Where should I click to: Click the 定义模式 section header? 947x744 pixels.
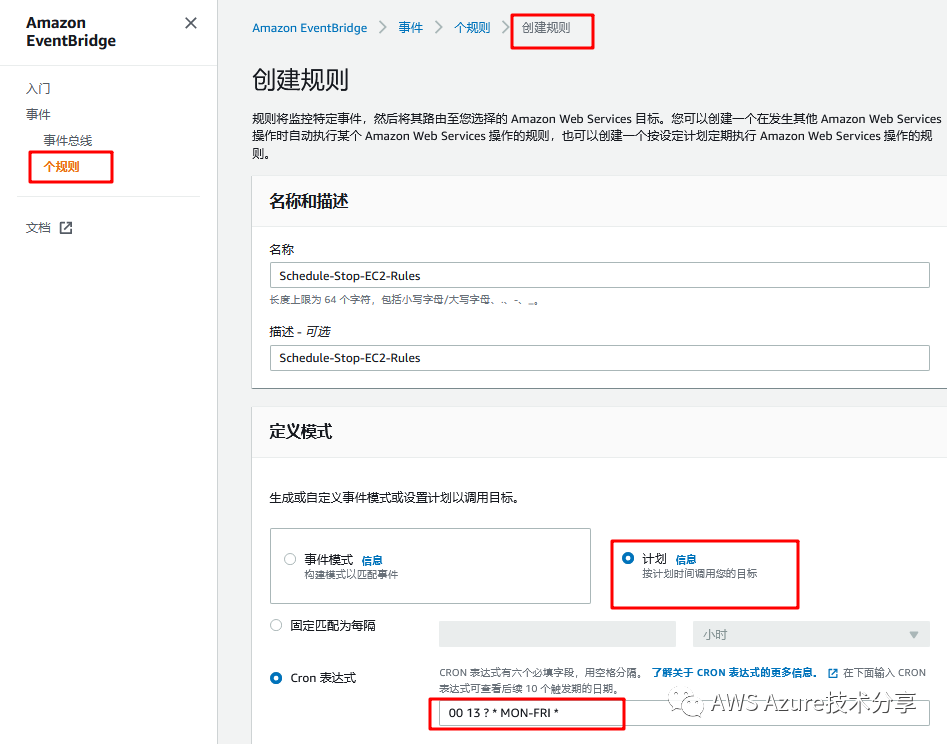(x=300, y=432)
